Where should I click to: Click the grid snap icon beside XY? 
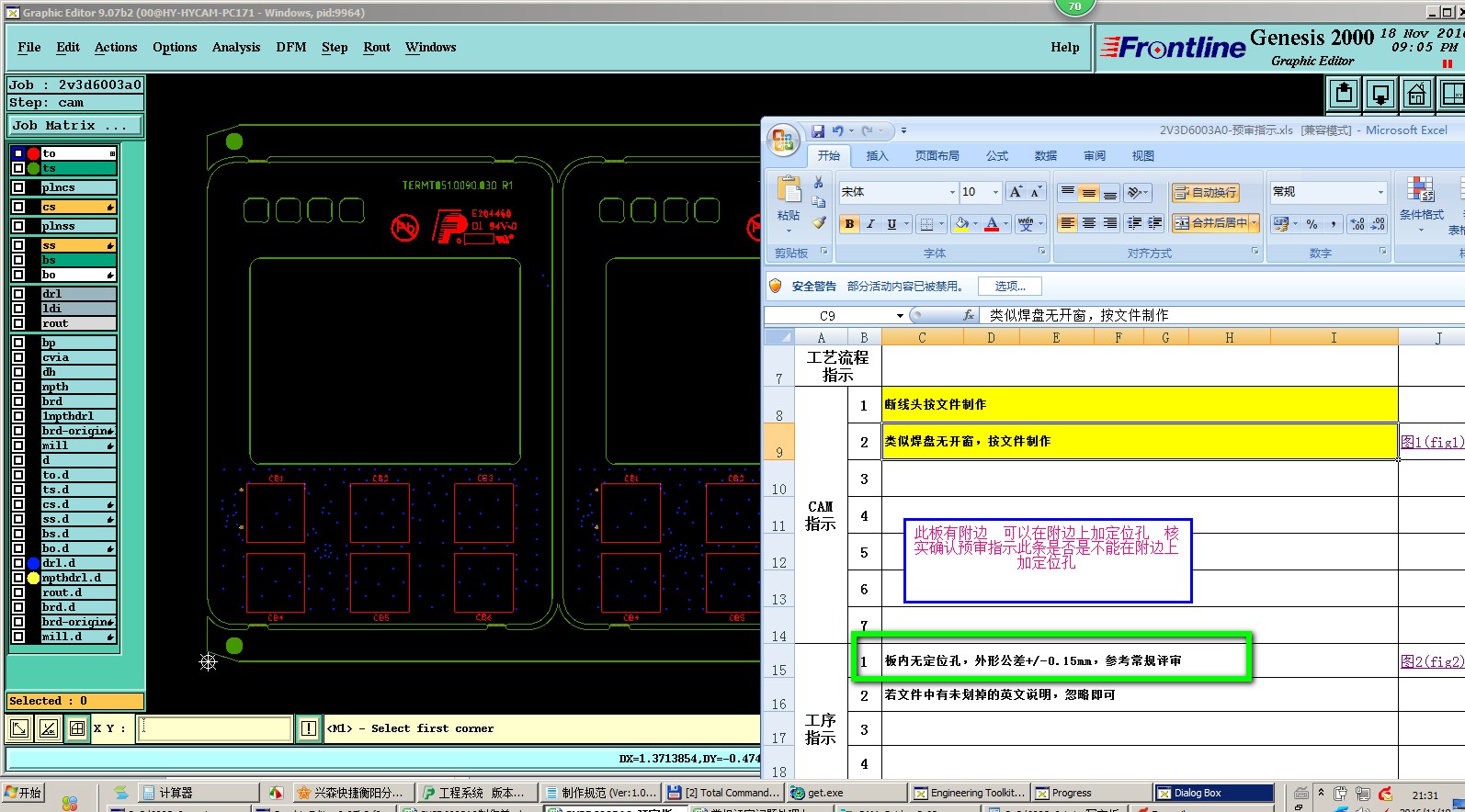pos(77,728)
